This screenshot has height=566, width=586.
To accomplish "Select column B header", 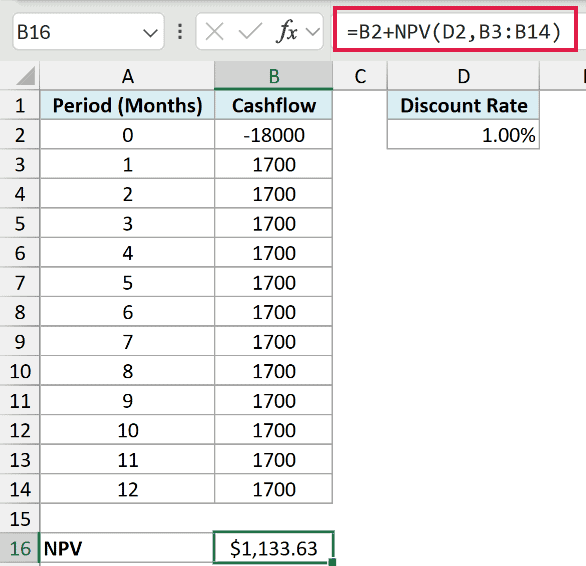I will 274,76.
